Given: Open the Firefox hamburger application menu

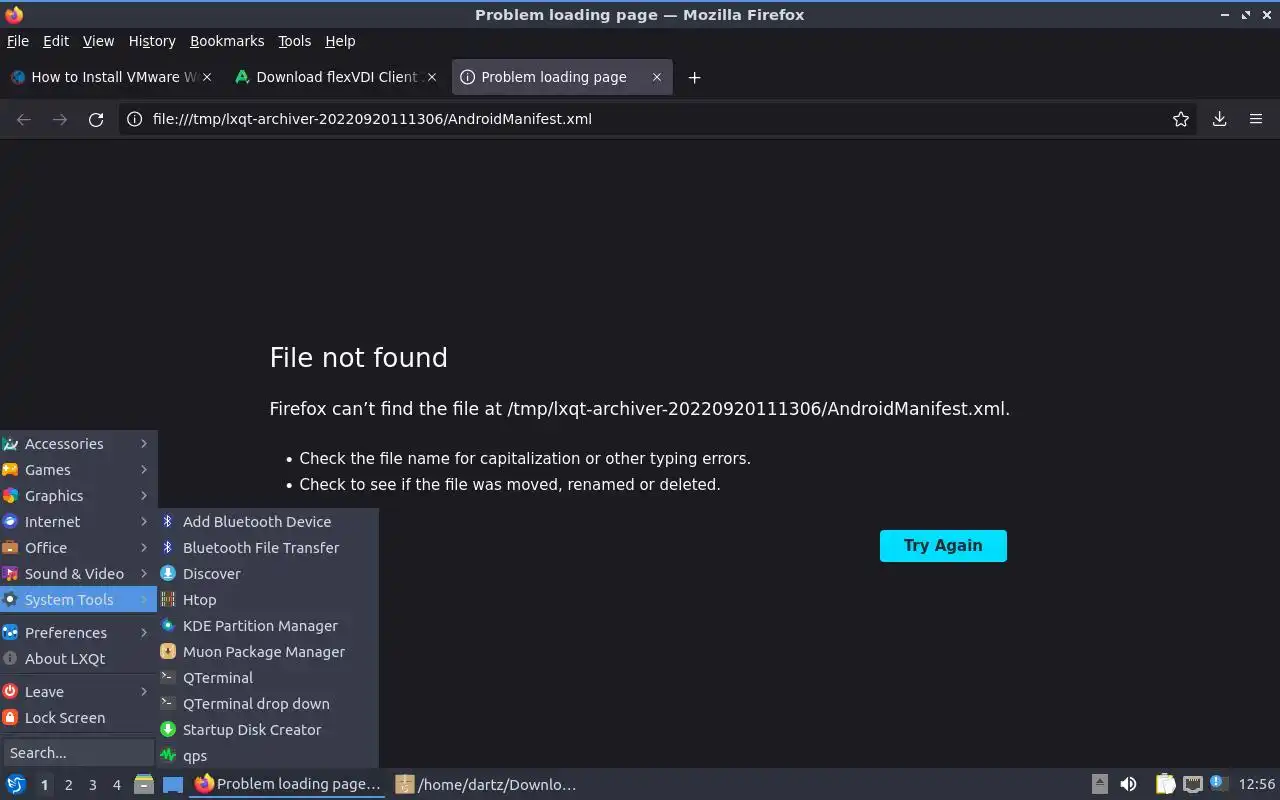Looking at the screenshot, I should [1256, 119].
